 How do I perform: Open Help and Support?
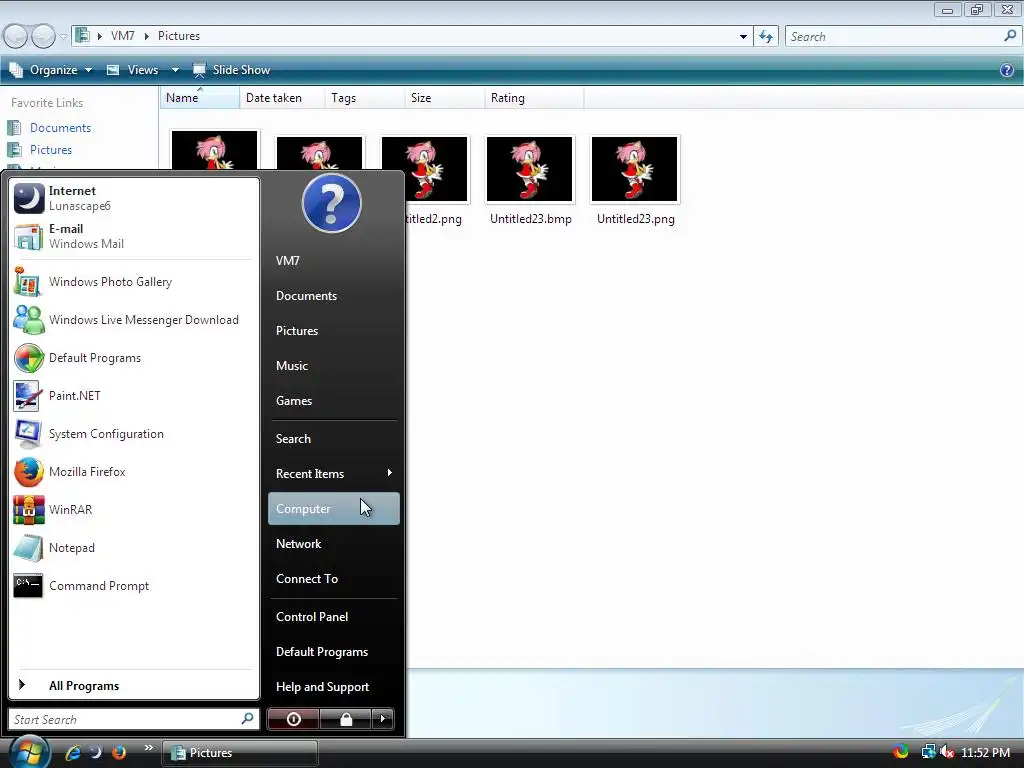333,687
